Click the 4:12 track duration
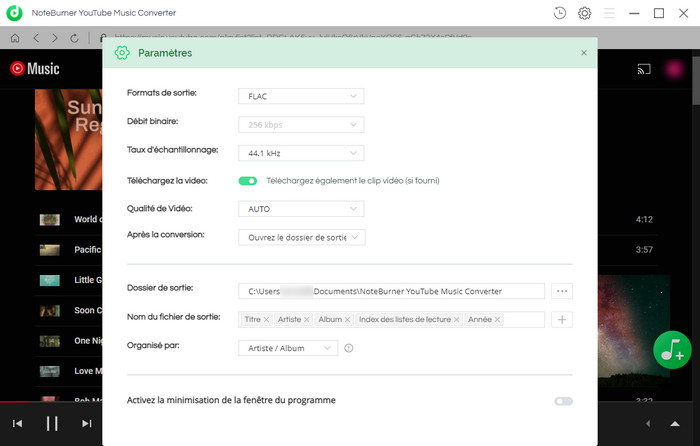Image resolution: width=700 pixels, height=446 pixels. (644, 219)
